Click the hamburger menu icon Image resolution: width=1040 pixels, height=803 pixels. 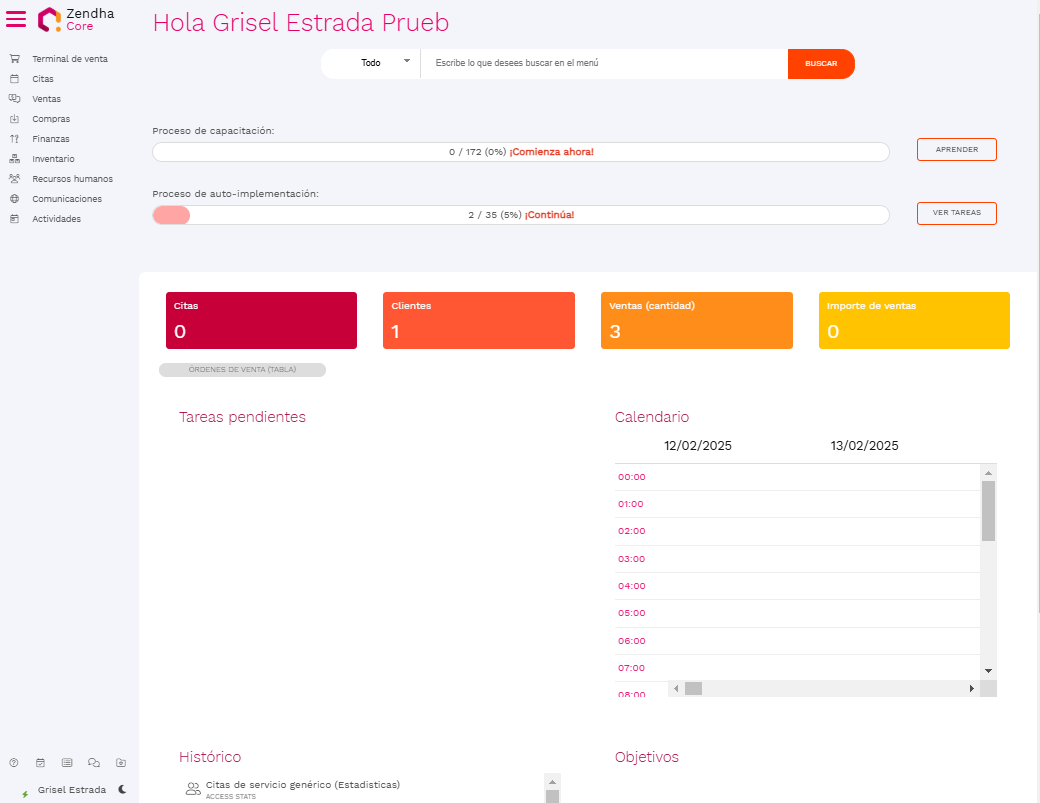tap(16, 19)
